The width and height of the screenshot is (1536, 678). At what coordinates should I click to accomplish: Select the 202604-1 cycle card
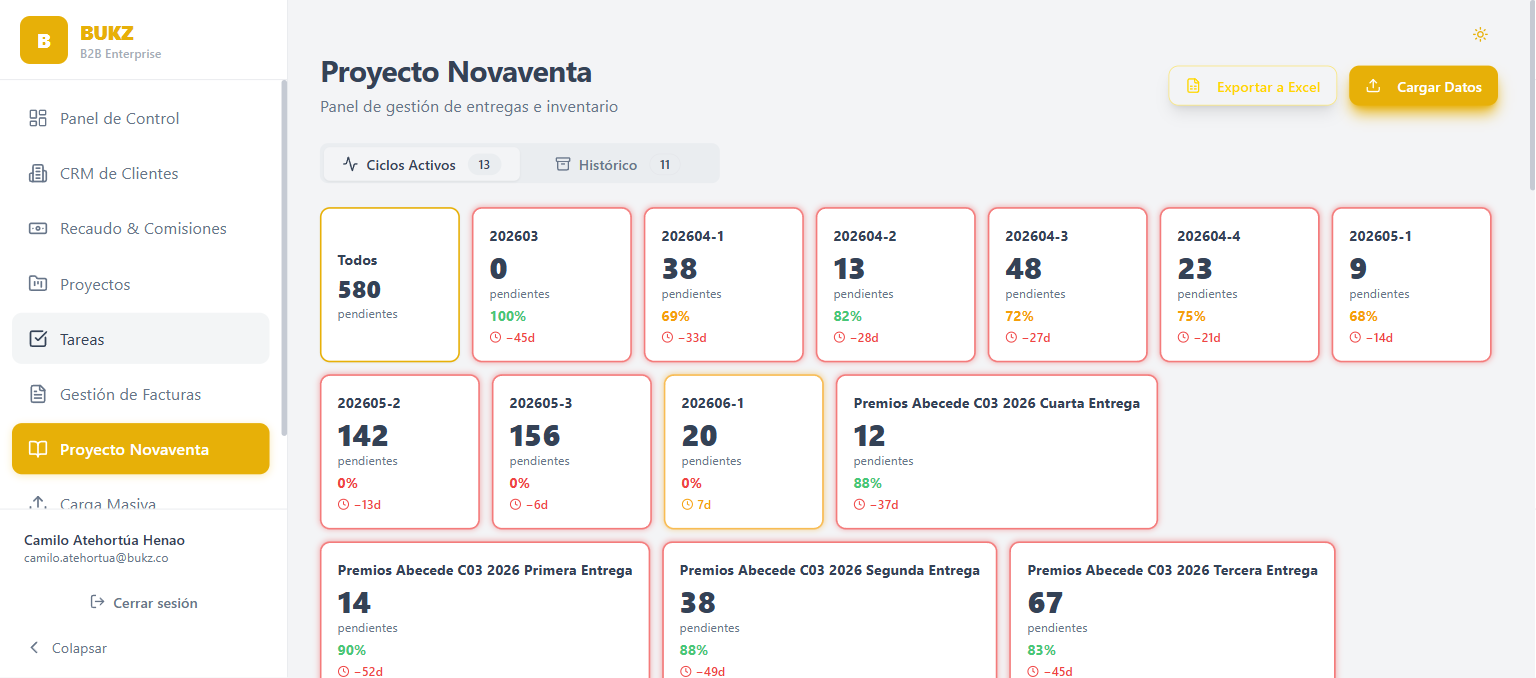[x=724, y=285]
